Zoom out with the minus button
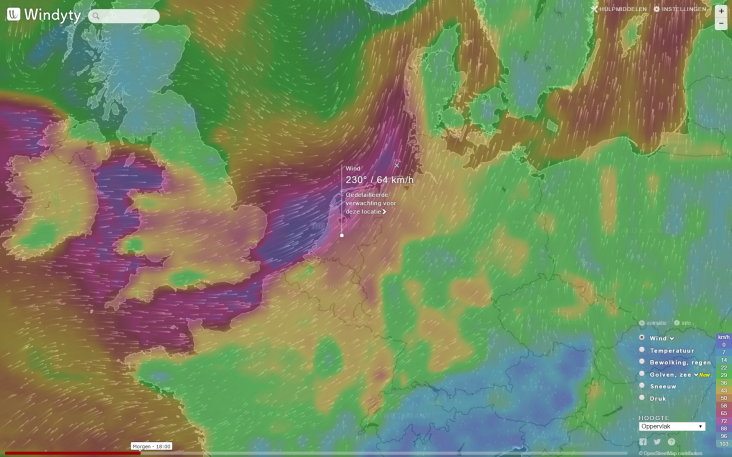The width and height of the screenshot is (732, 457). click(x=721, y=23)
